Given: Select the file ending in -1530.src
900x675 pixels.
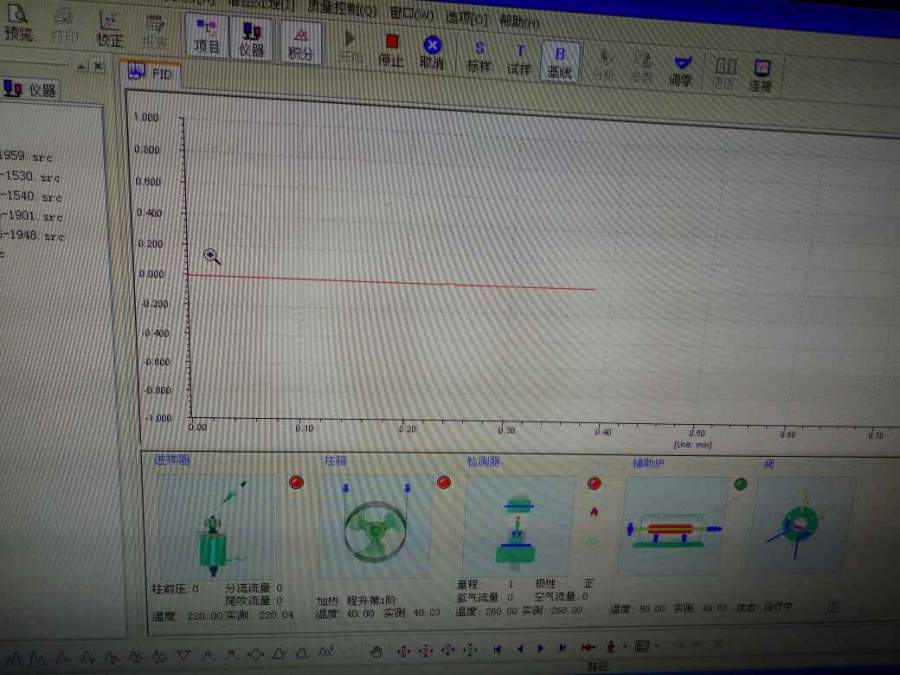Looking at the screenshot, I should click(x=30, y=176).
